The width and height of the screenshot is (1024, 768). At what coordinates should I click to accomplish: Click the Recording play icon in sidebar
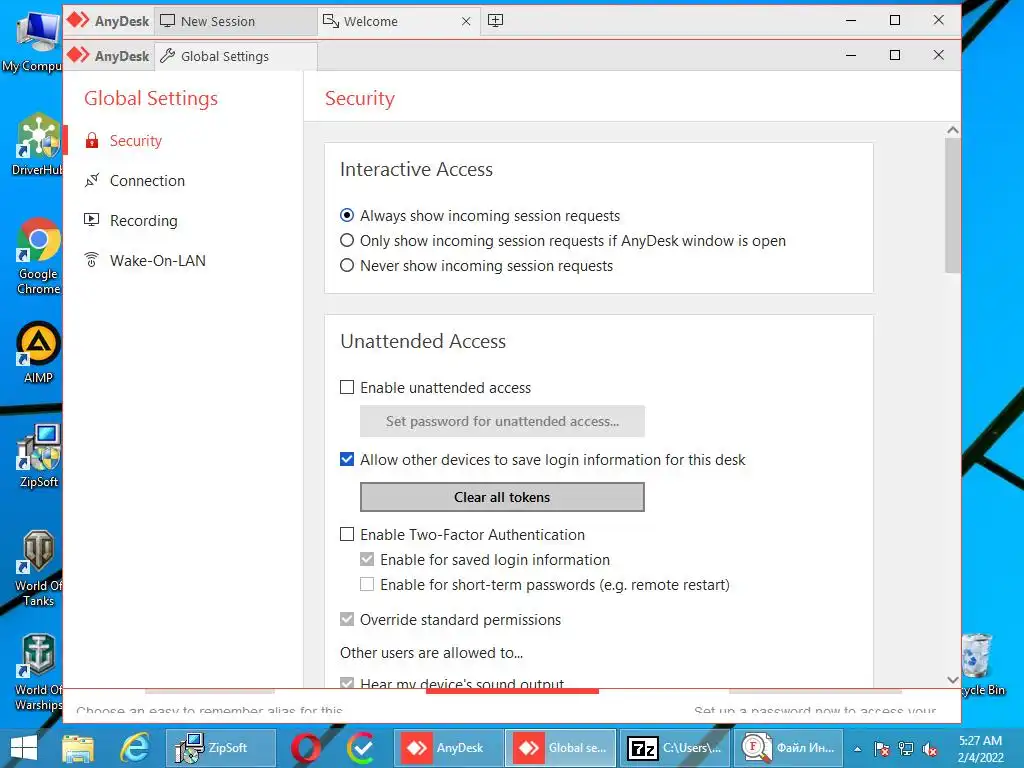(x=92, y=220)
